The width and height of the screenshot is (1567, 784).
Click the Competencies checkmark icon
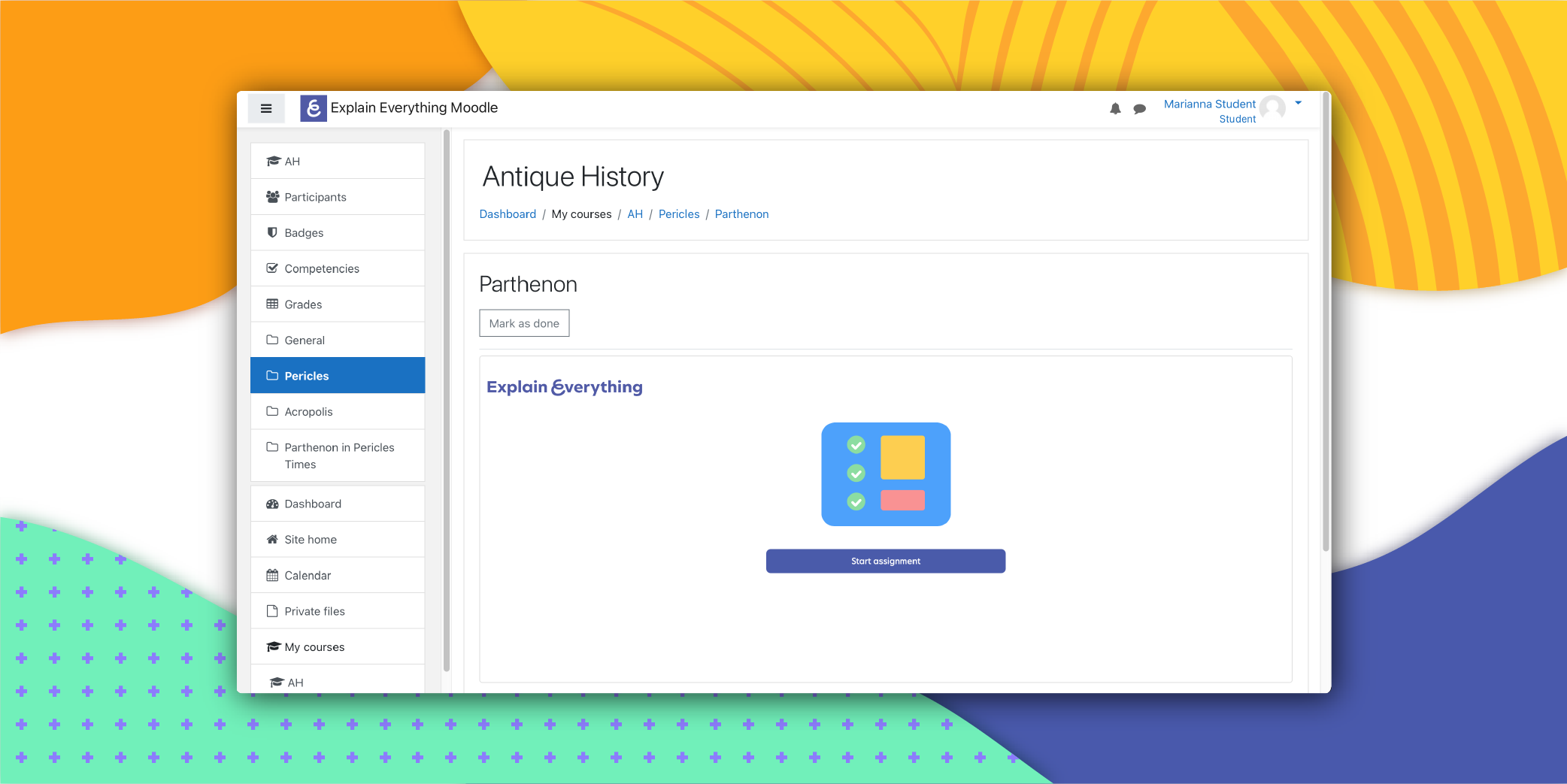click(x=272, y=268)
